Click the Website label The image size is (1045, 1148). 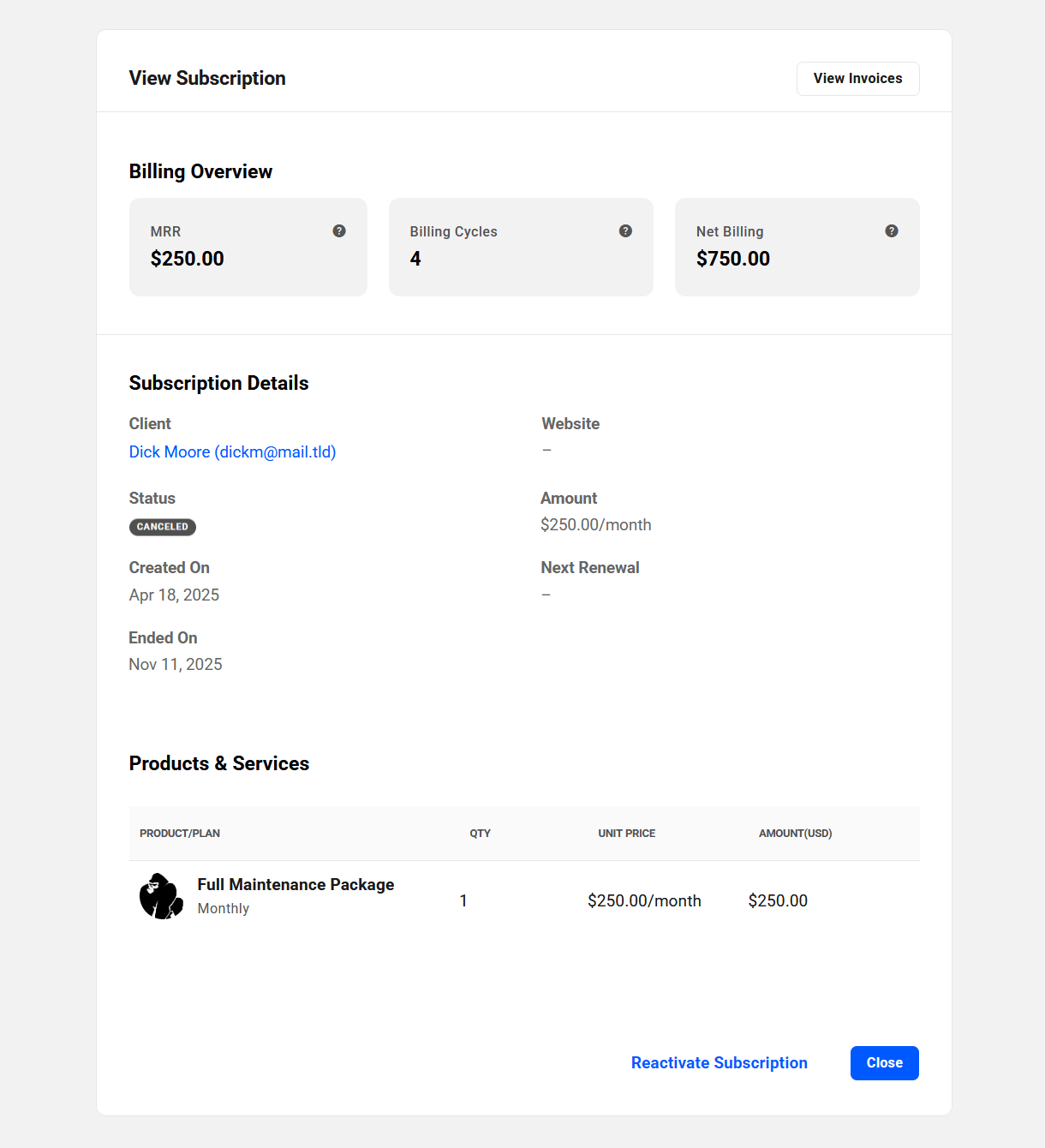pos(570,424)
